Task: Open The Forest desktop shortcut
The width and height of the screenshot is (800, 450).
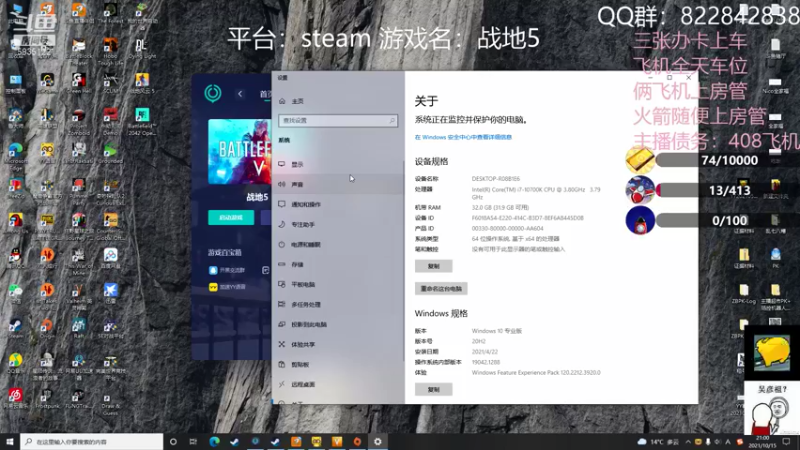Action: (110, 13)
